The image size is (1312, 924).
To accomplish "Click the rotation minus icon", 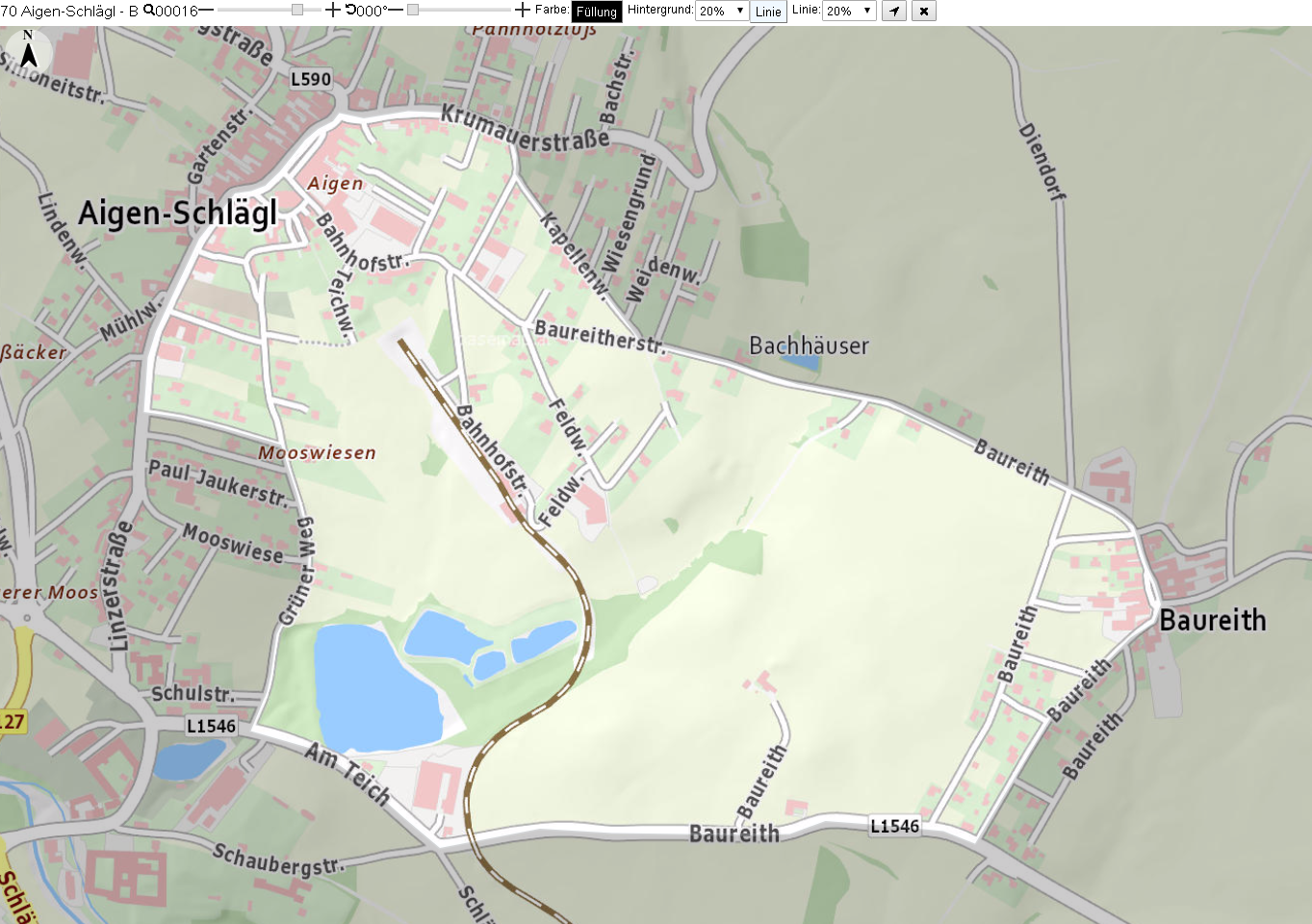I will point(395,10).
